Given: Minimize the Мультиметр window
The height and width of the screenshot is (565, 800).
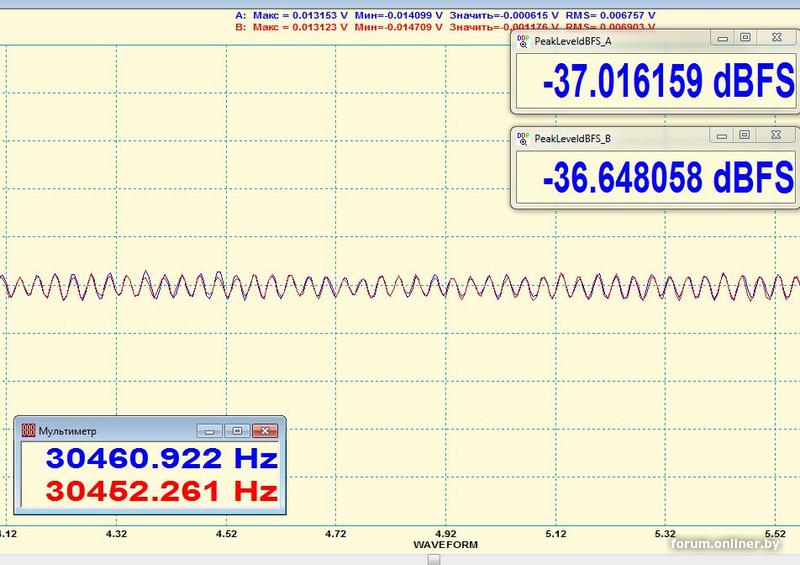Looking at the screenshot, I should point(209,431).
